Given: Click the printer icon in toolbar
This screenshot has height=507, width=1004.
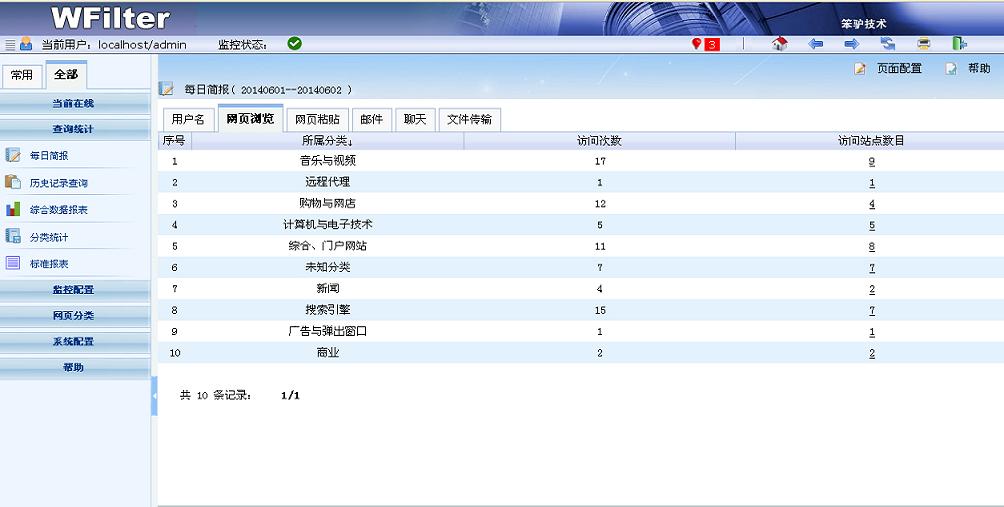Looking at the screenshot, I should (x=923, y=44).
